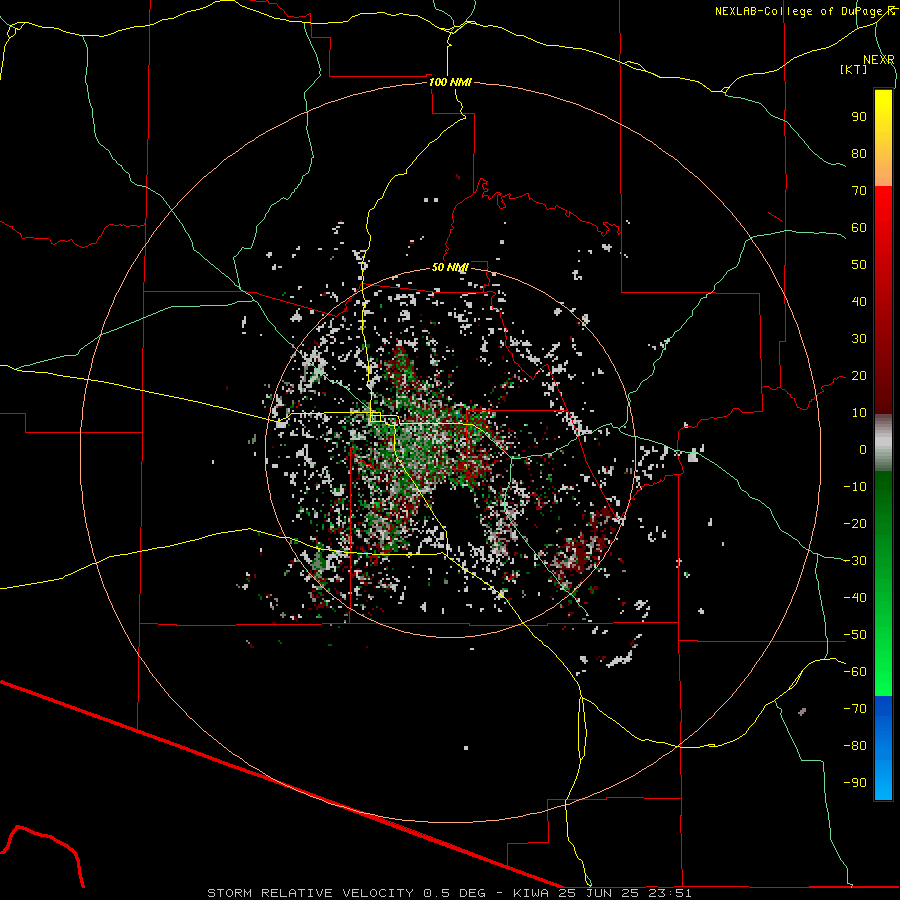900x900 pixels.
Task: Click the 80 value on the velocity scale
Action: [859, 153]
